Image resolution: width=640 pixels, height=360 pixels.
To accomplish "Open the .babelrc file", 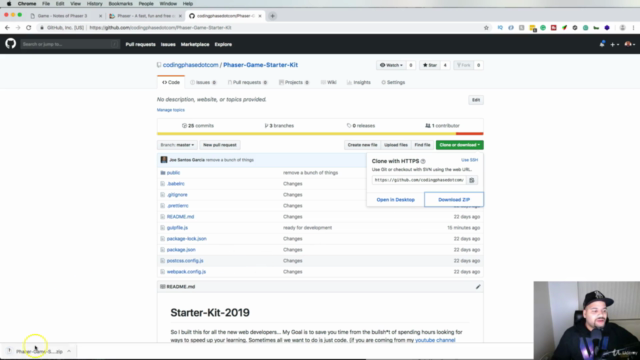I will pyautogui.click(x=176, y=184).
